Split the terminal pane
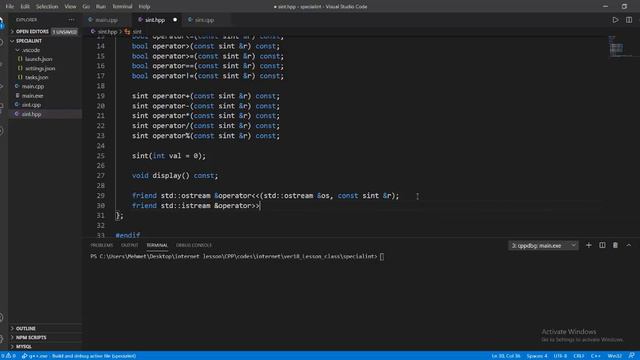Viewport: 640px width, 360px height. (x=602, y=245)
